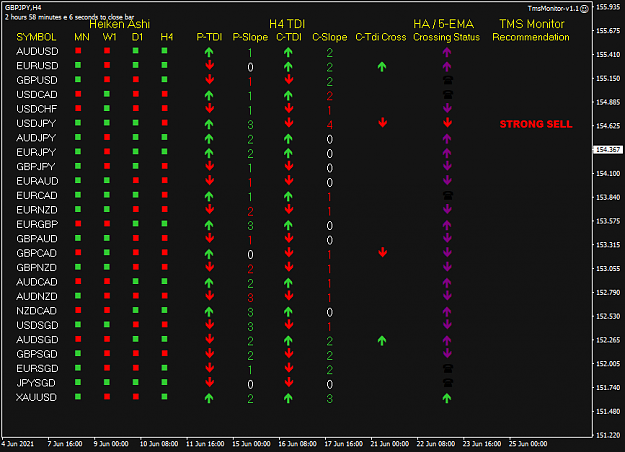Click the JPYSGD D1 green Heiken Ashi square
Viewport: 625px width, 452px height.
point(136,382)
